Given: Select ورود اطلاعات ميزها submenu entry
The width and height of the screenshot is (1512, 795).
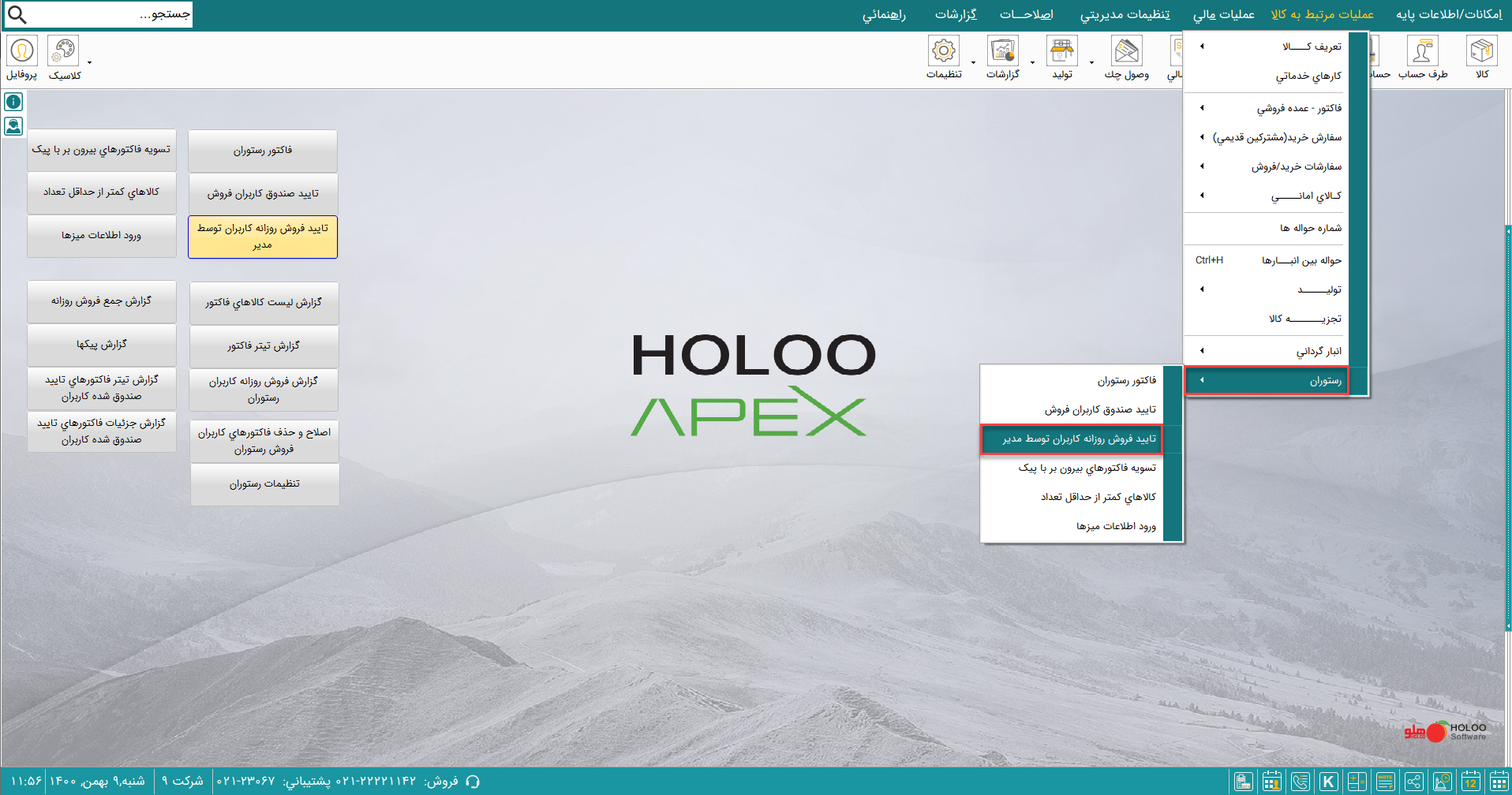Looking at the screenshot, I should tap(1072, 527).
